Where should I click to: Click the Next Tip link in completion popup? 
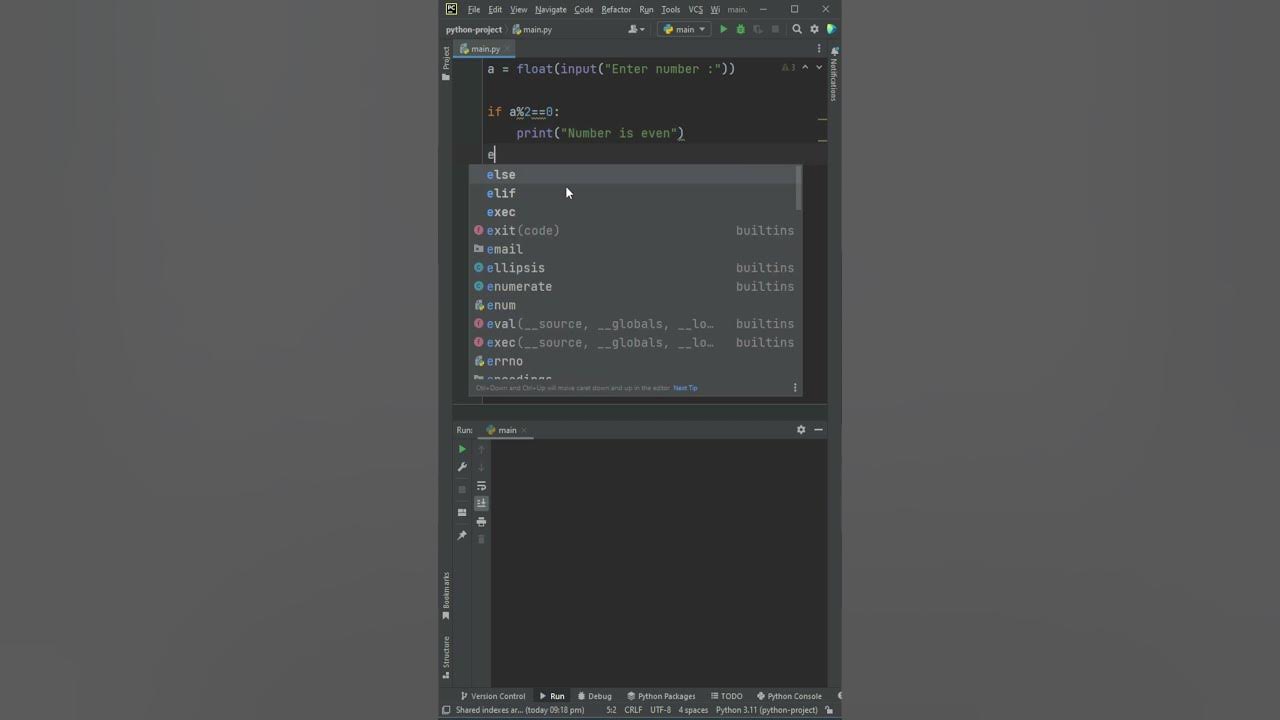(x=685, y=388)
